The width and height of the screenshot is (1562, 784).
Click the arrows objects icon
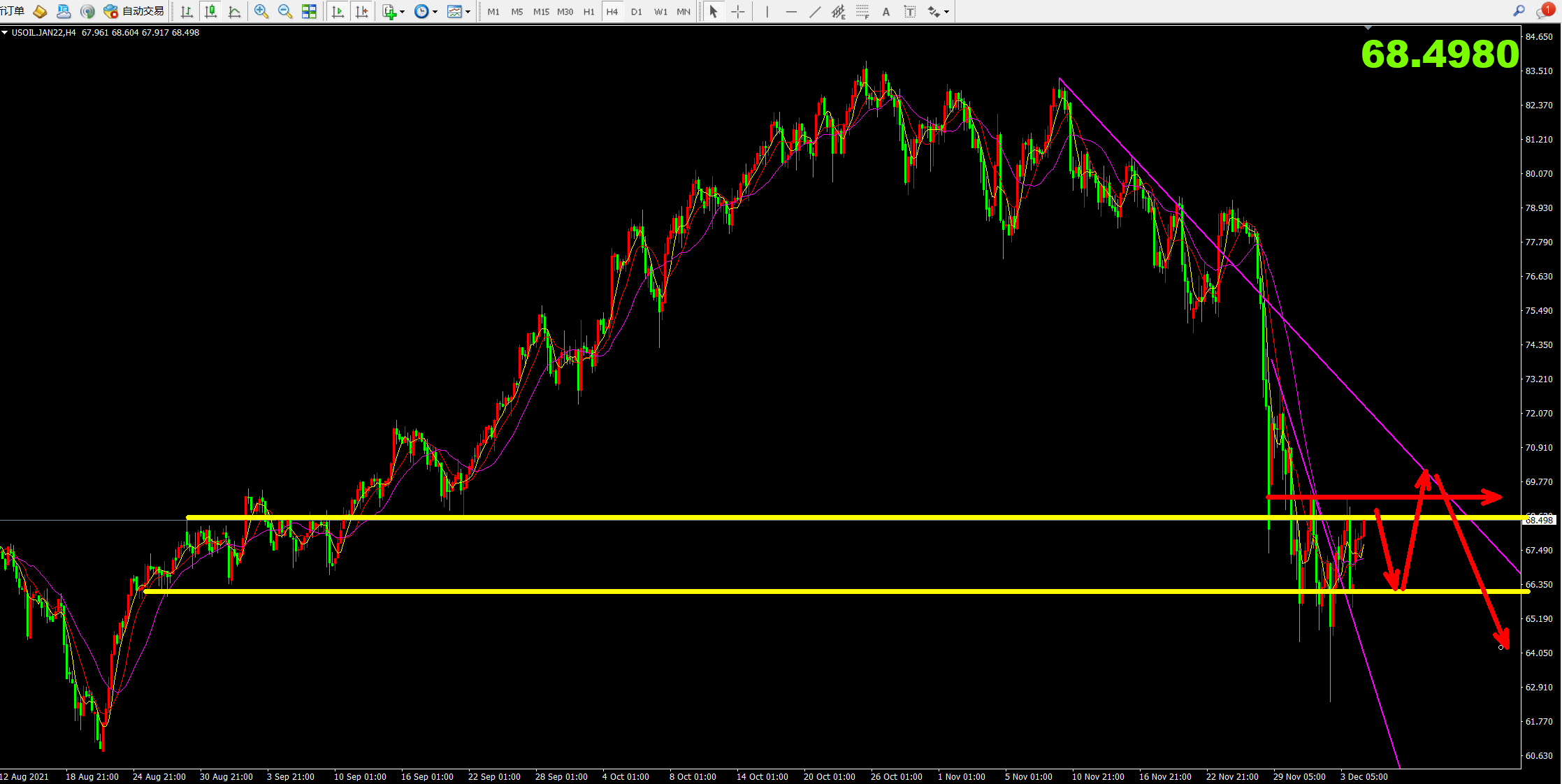934,11
